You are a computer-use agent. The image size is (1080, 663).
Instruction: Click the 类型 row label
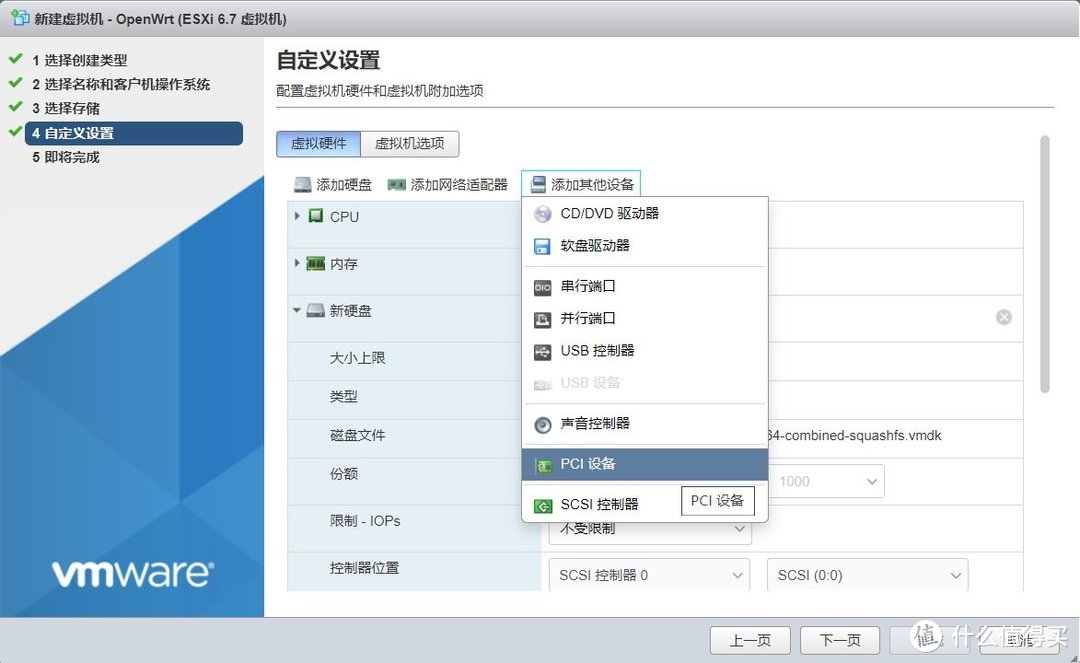click(344, 397)
